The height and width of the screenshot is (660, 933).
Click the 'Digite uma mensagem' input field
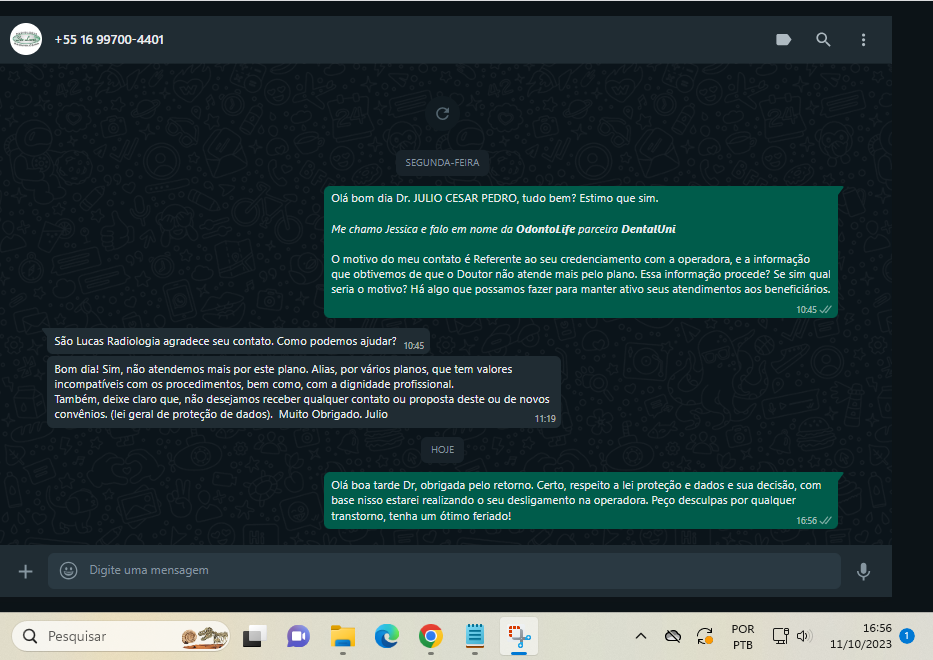(450, 570)
